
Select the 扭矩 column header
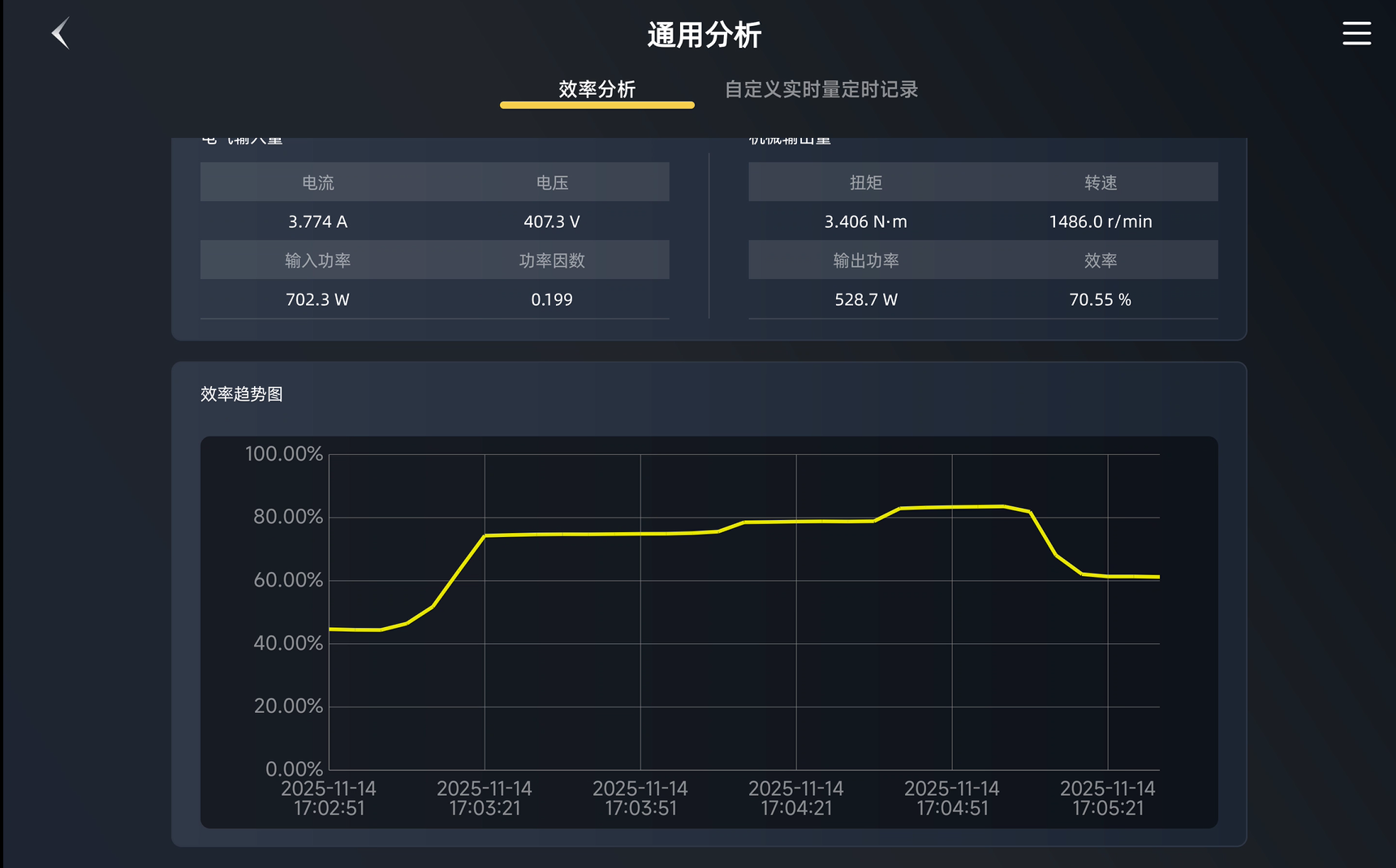(866, 183)
